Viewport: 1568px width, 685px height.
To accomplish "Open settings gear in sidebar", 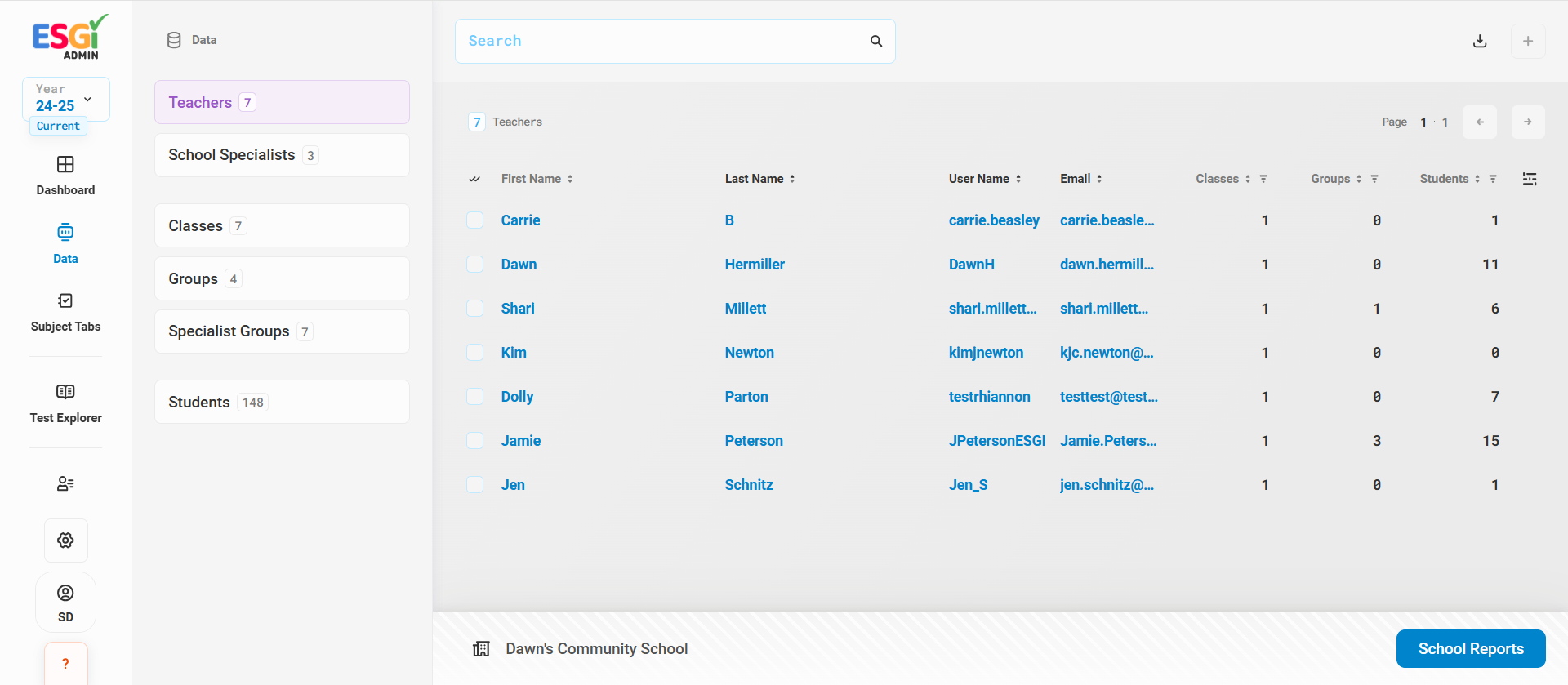I will pos(65,540).
